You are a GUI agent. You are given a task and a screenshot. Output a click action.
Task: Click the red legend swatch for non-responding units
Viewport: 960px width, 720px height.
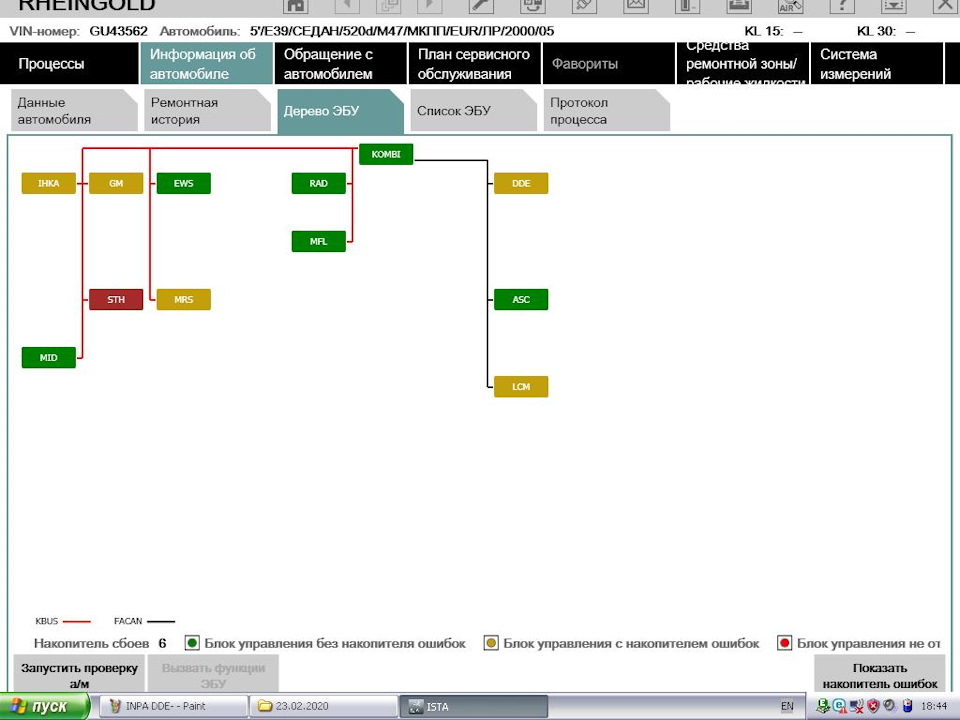pyautogui.click(x=784, y=643)
